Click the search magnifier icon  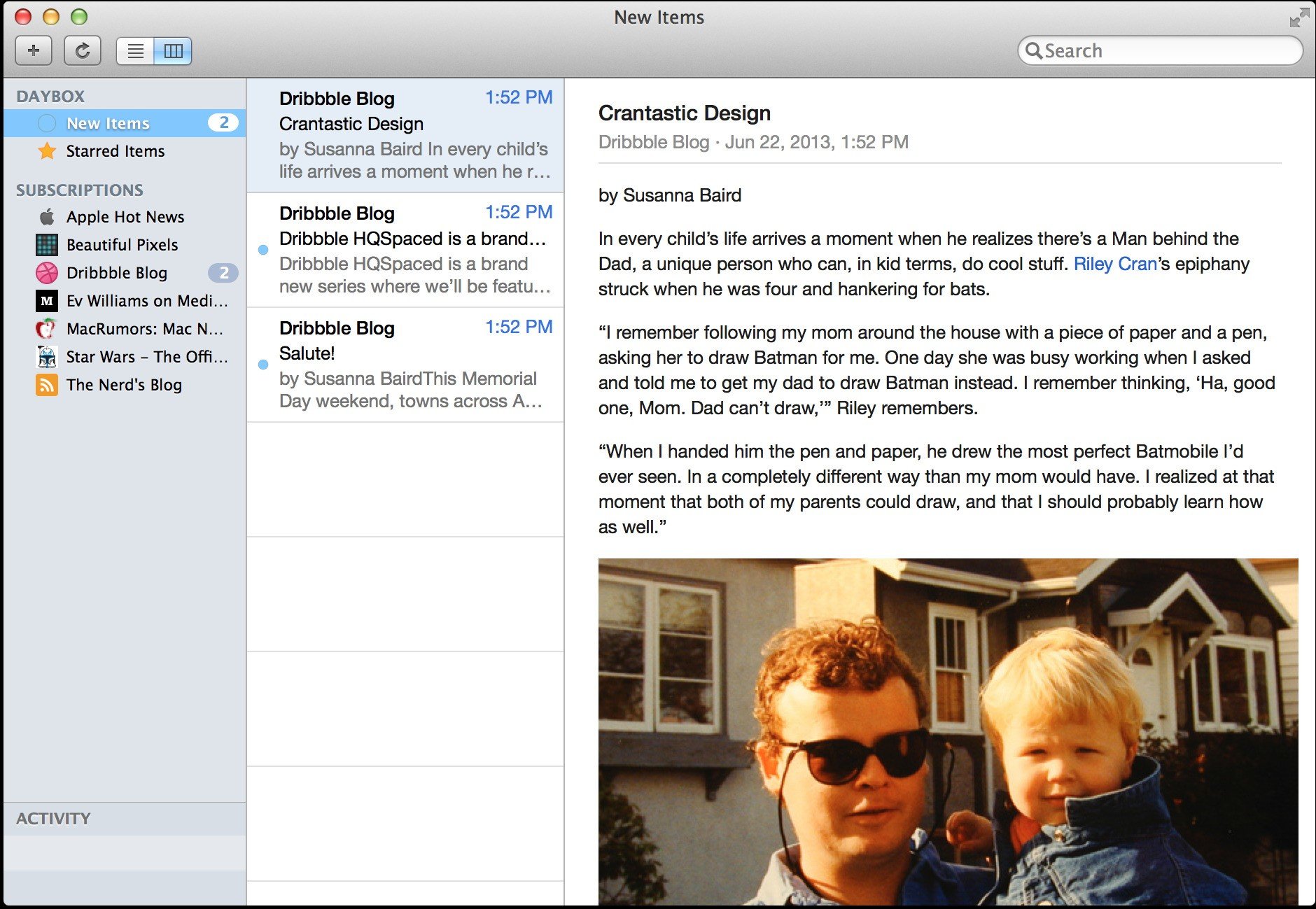(1033, 50)
